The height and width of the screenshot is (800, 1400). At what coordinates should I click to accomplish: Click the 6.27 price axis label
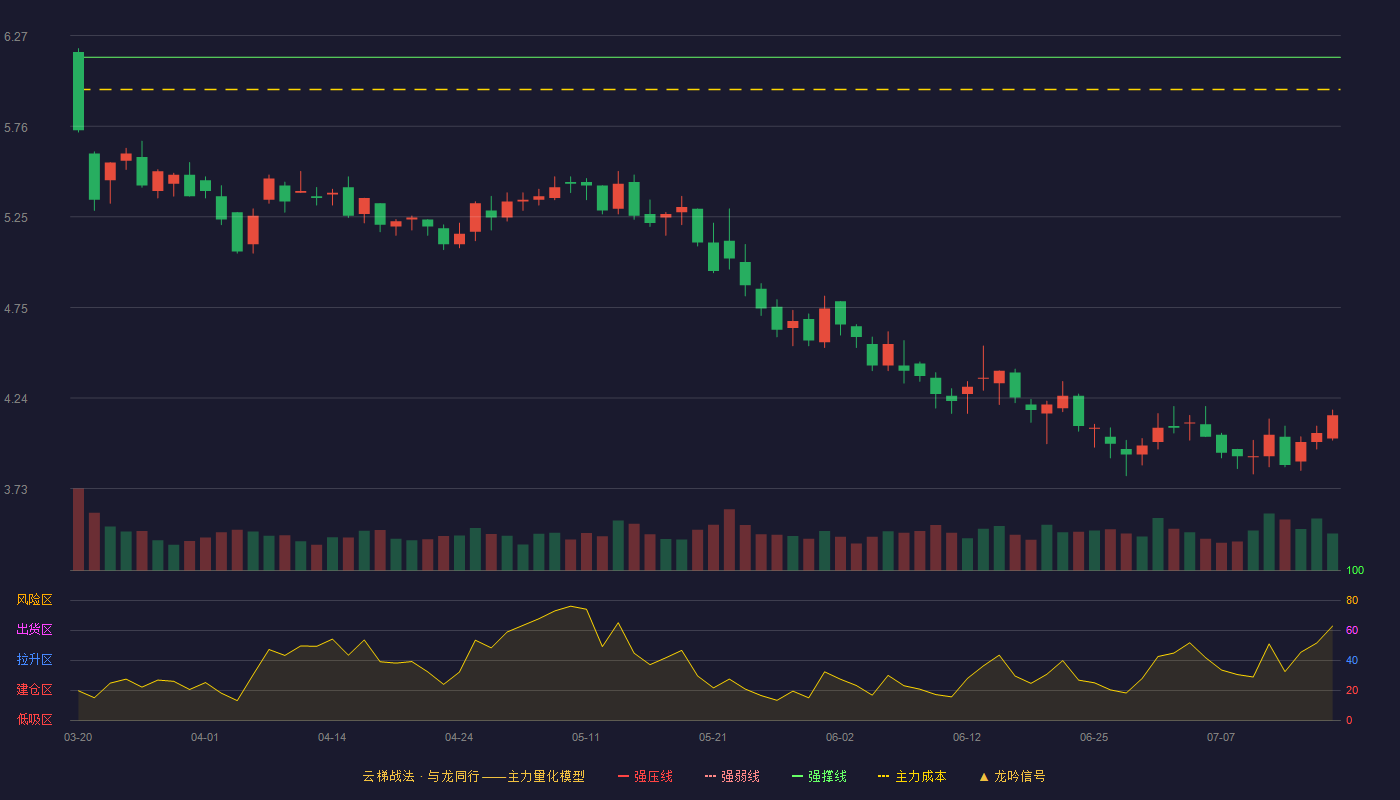pos(16,37)
